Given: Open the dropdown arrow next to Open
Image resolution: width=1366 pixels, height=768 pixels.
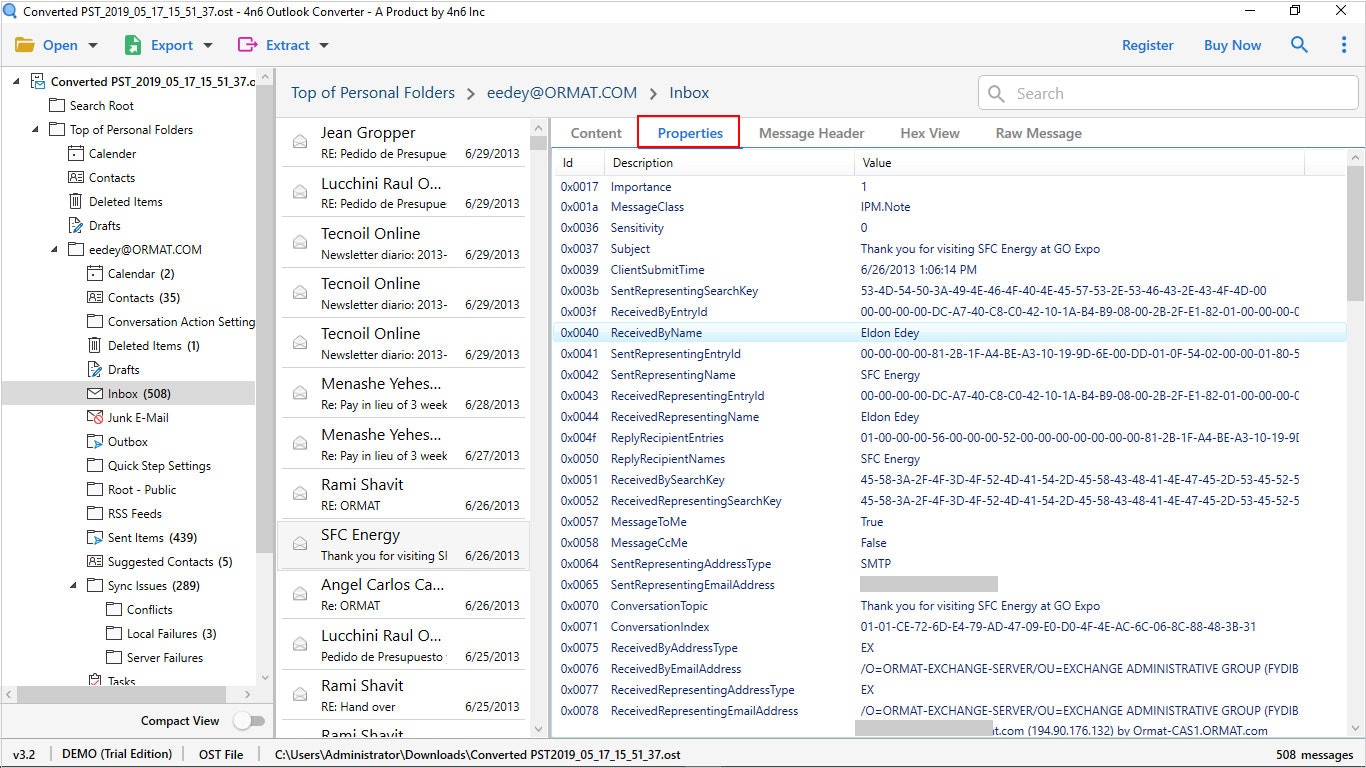Looking at the screenshot, I should [93, 45].
